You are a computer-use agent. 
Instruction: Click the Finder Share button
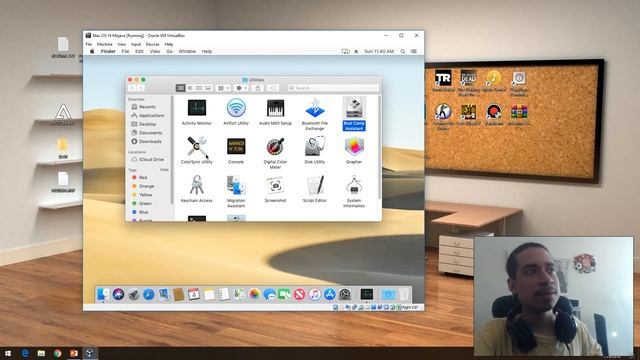click(258, 88)
